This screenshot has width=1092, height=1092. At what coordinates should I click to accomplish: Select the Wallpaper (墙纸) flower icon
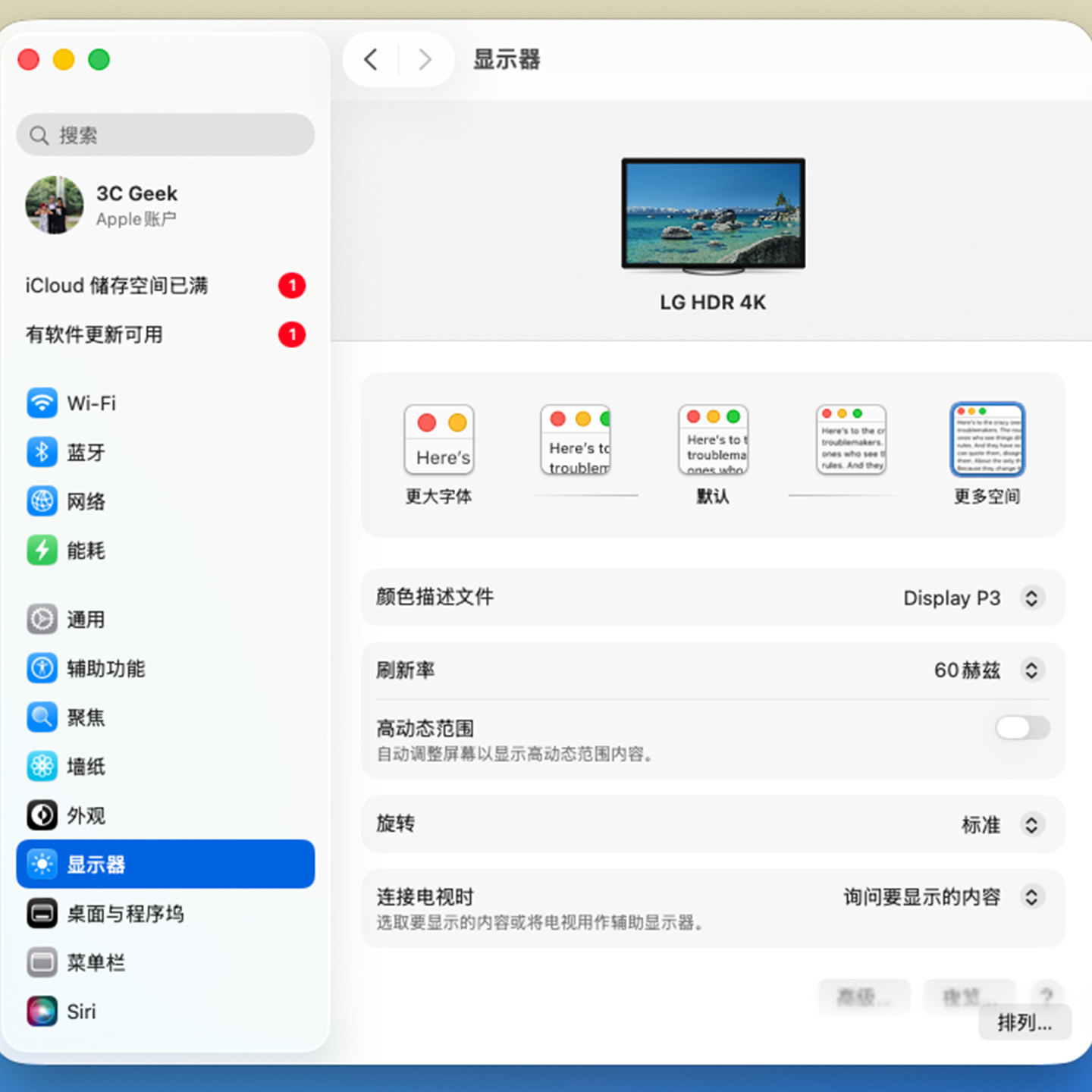tap(42, 766)
